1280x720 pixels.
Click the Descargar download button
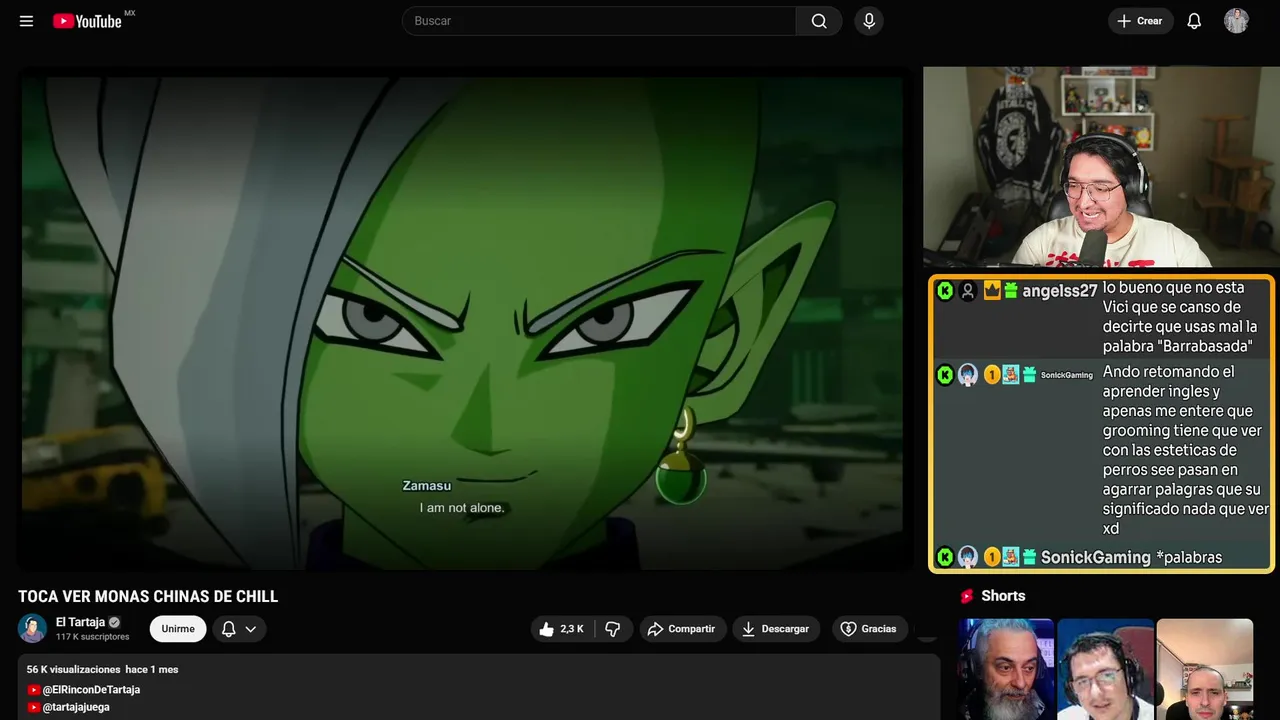776,629
